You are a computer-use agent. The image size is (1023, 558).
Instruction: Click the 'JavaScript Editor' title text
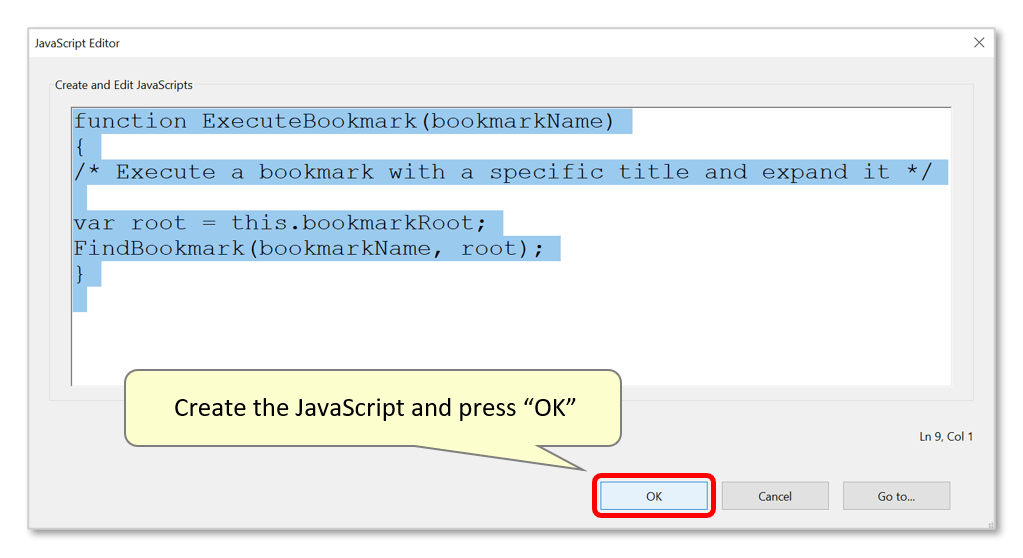(77, 43)
